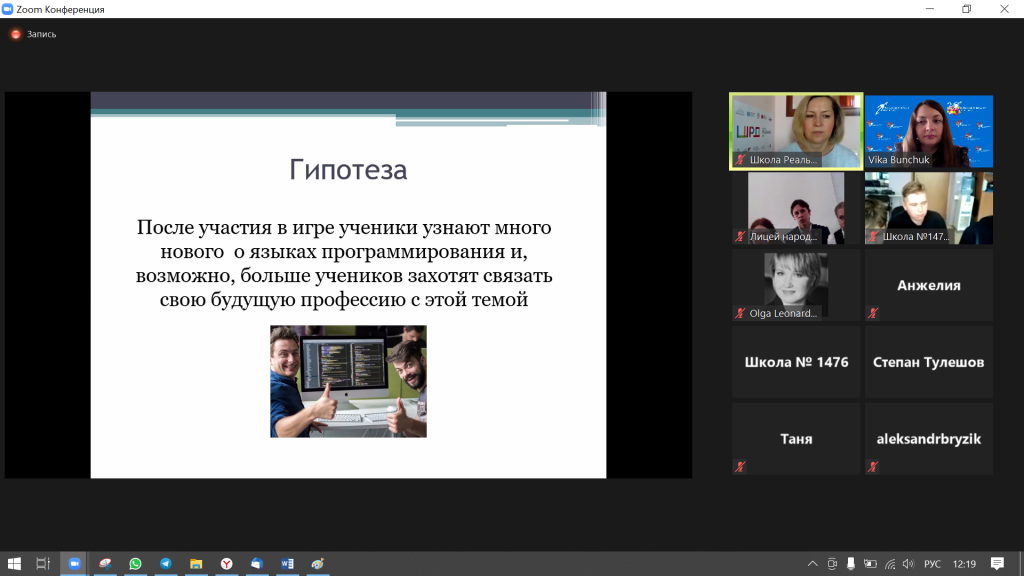
Task: Click the Task View taskbar button
Action: coord(43,564)
